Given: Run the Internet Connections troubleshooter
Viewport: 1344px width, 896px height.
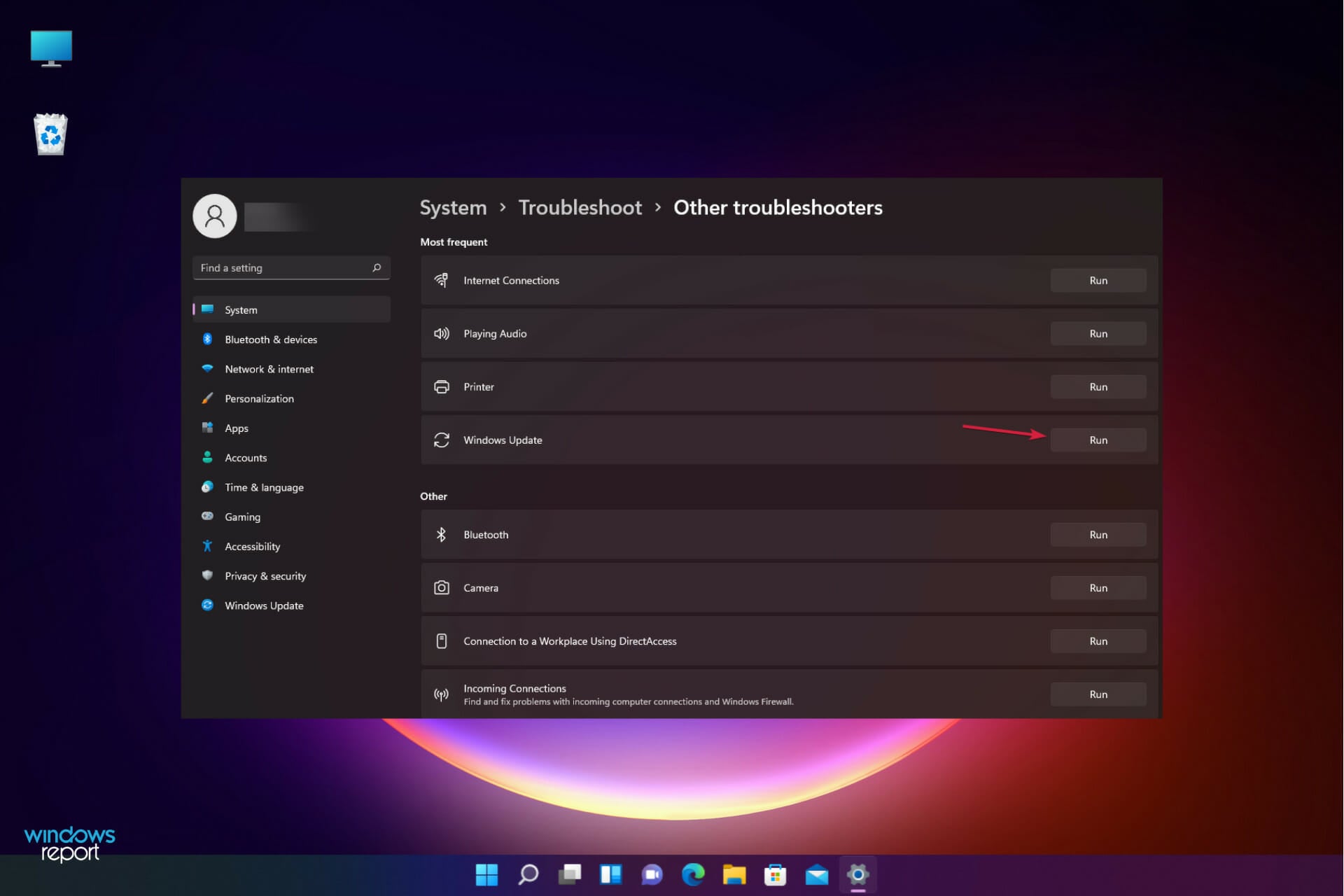Looking at the screenshot, I should tap(1098, 280).
